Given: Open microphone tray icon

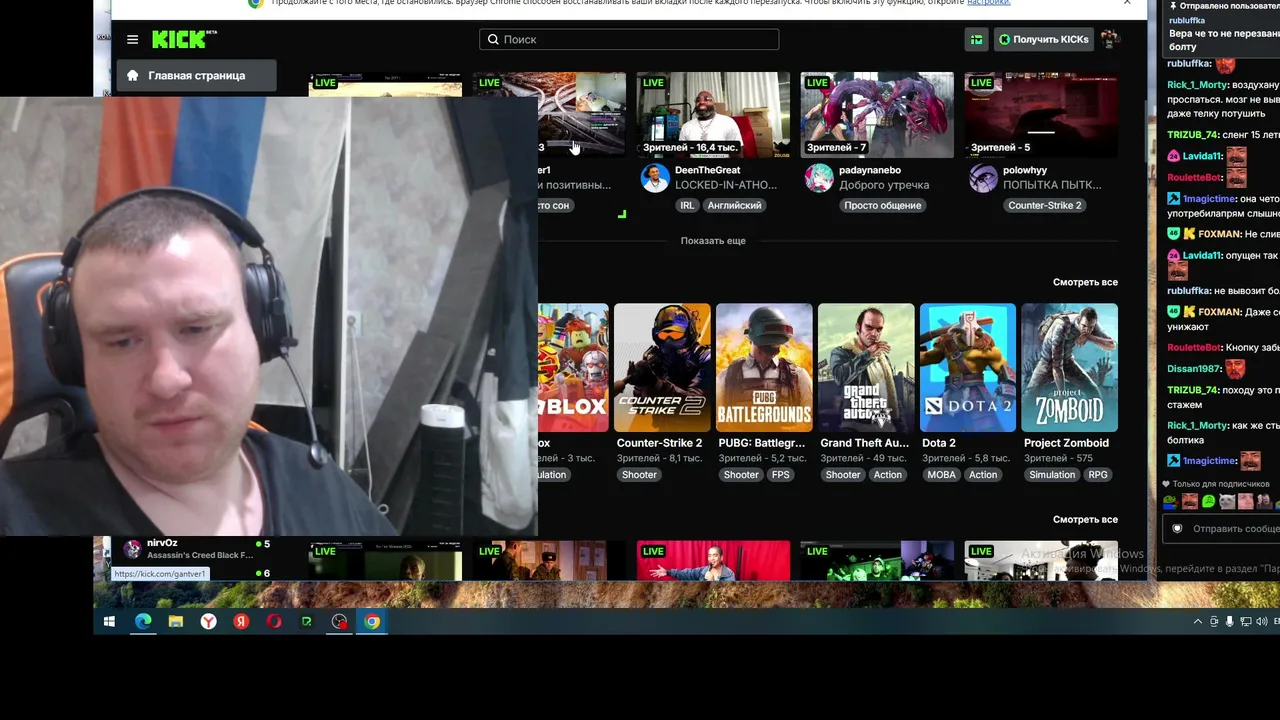Looking at the screenshot, I should (1229, 622).
